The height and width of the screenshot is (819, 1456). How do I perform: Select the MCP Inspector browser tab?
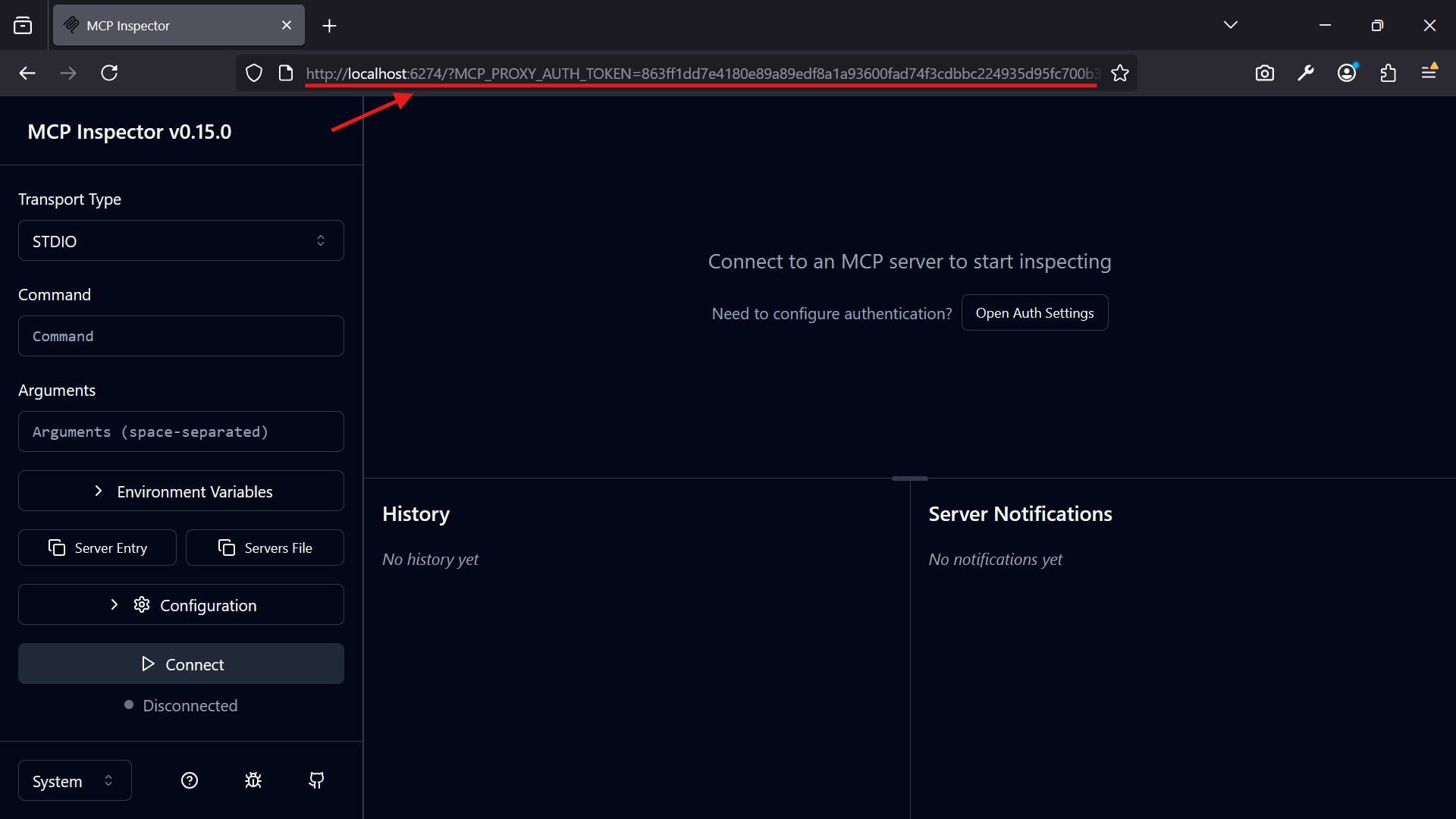point(179,25)
